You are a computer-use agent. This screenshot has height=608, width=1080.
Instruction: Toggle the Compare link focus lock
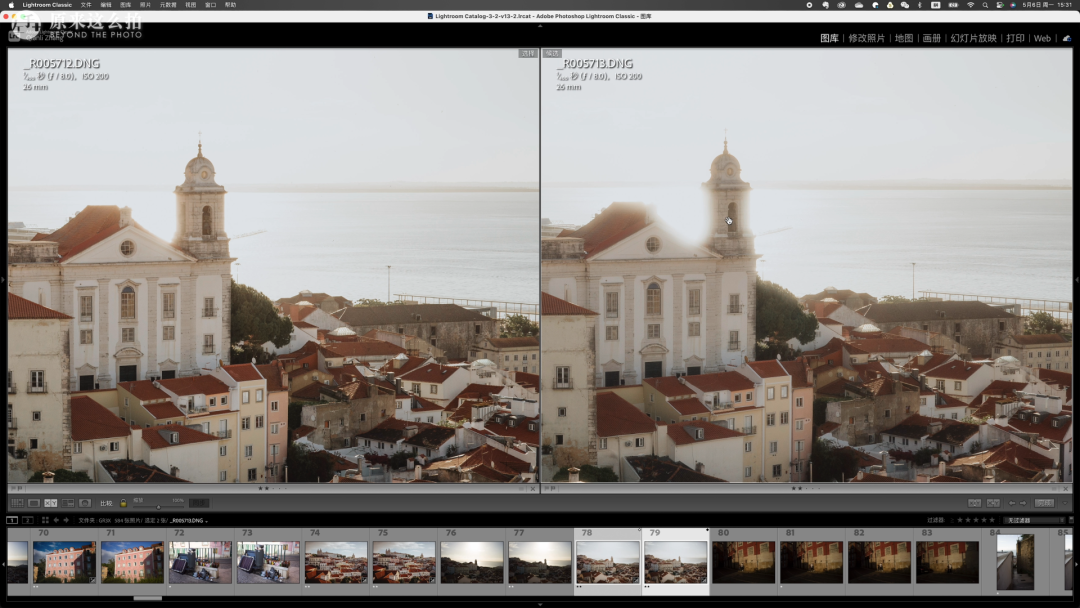point(123,503)
